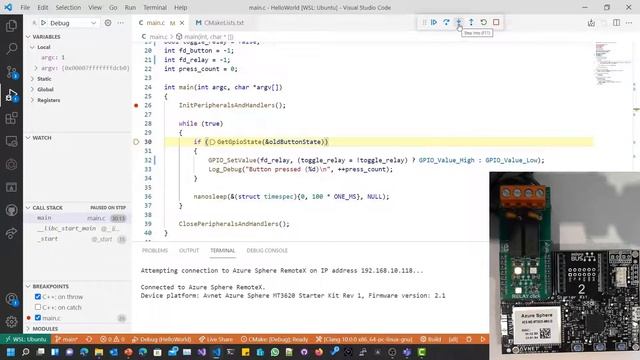Viewport: 640px width, 360px height.
Task: Expand the argv variable
Action: click(36, 68)
